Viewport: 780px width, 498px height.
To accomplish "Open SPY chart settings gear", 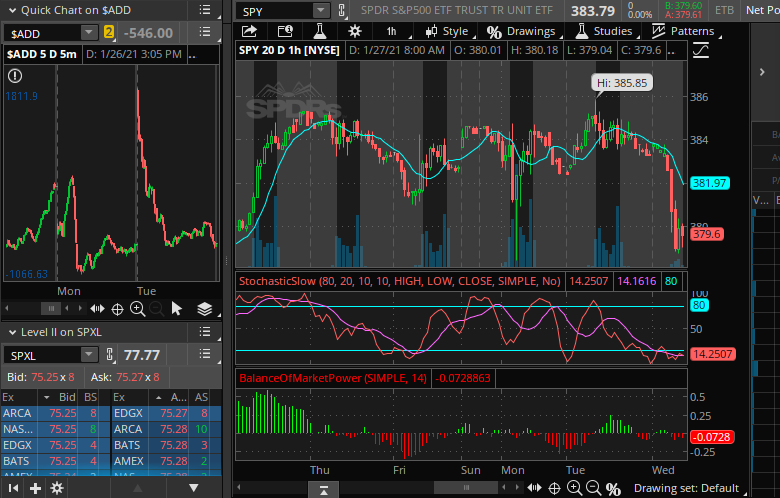I will [355, 31].
